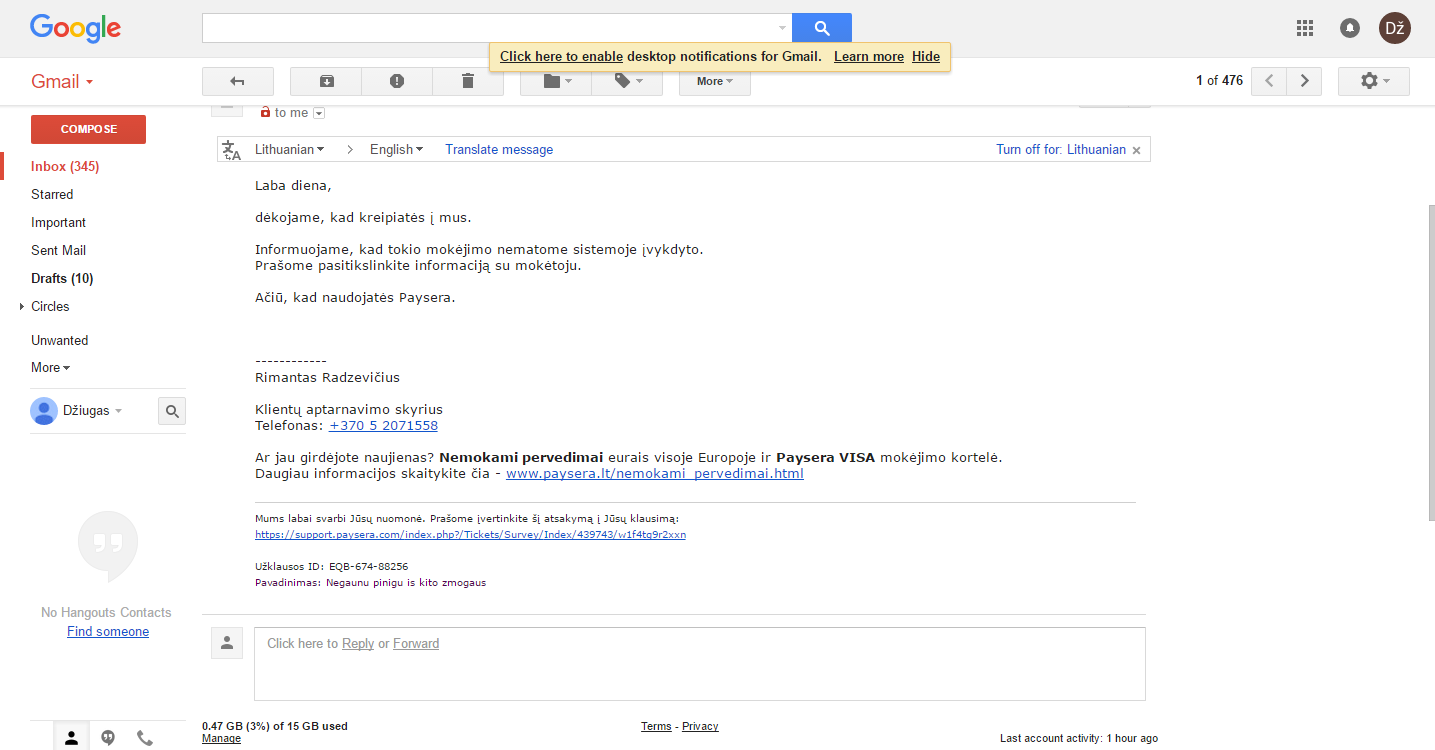Click 'Learn more' in the notification banner
Viewport: 1435px width, 750px height.
tap(869, 57)
